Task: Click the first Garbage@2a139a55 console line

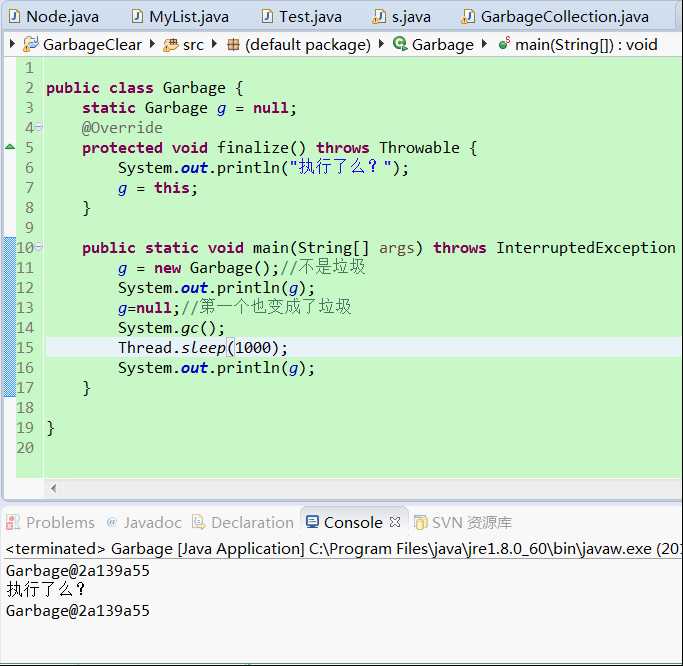Action: coord(78,570)
